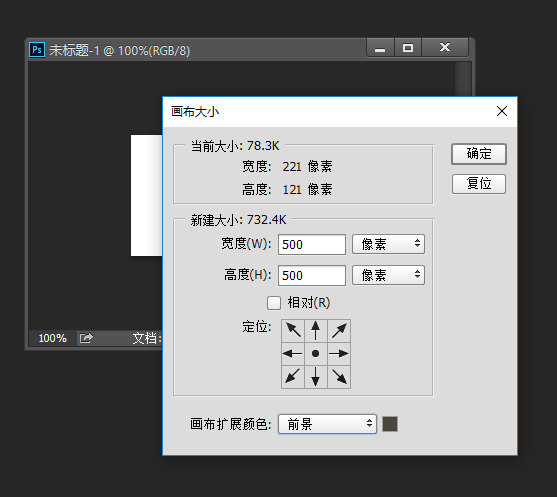Anchor canvas to middle-right arrow
The height and width of the screenshot is (497, 557).
pos(339,353)
